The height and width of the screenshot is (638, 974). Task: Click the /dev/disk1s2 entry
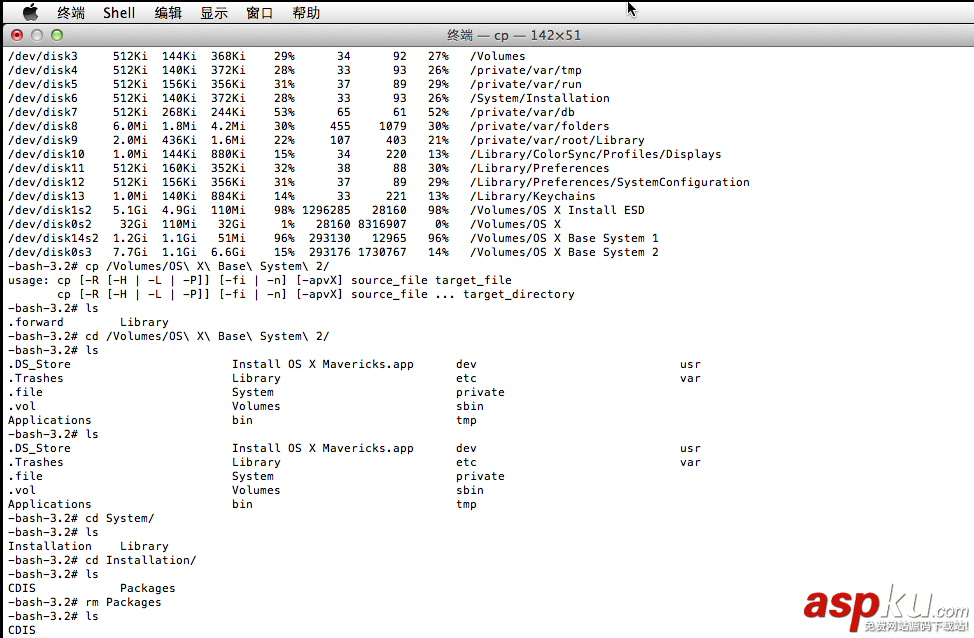click(50, 210)
